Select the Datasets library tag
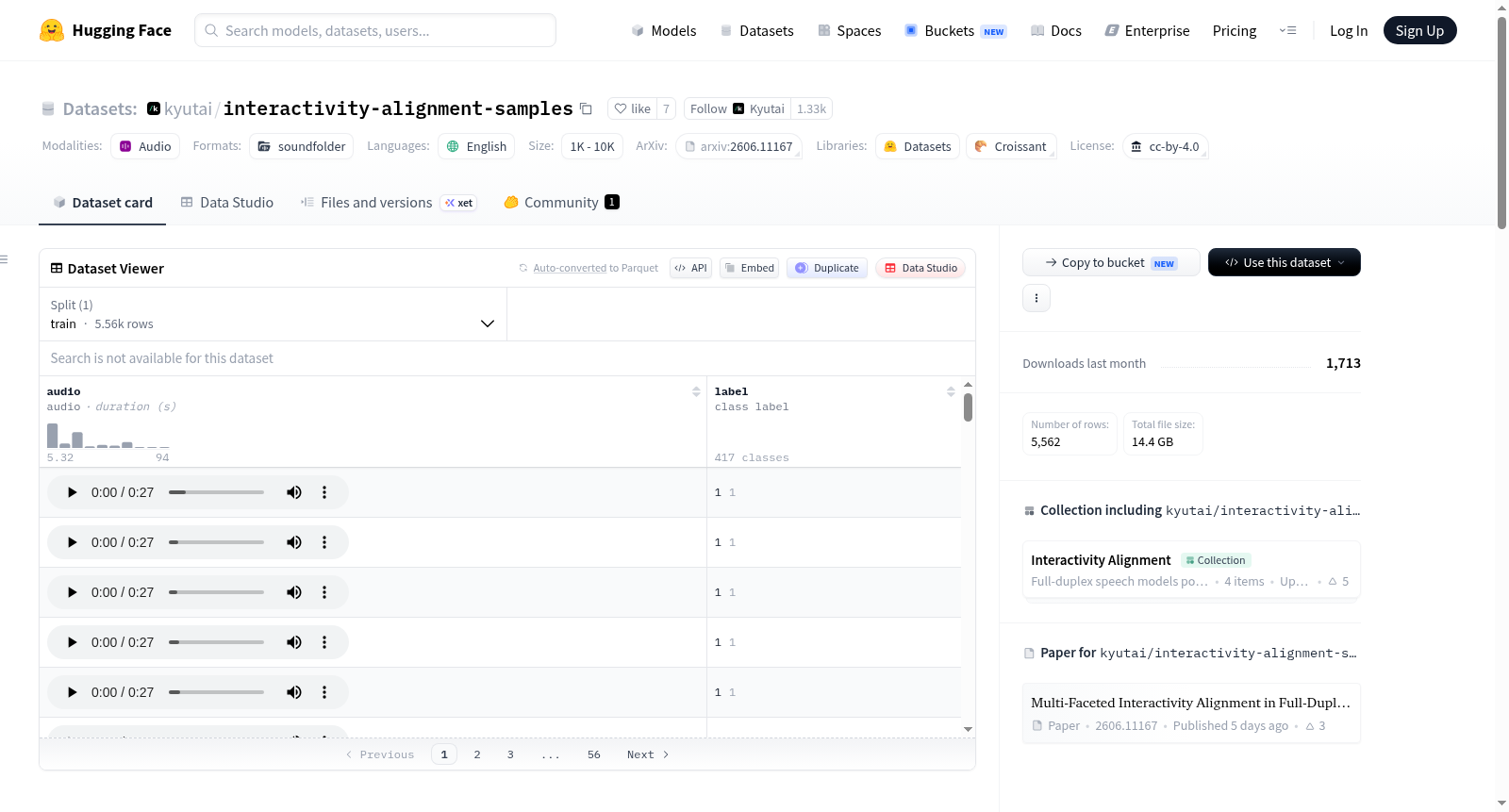Screen dimensions: 1509x812 [x=918, y=146]
